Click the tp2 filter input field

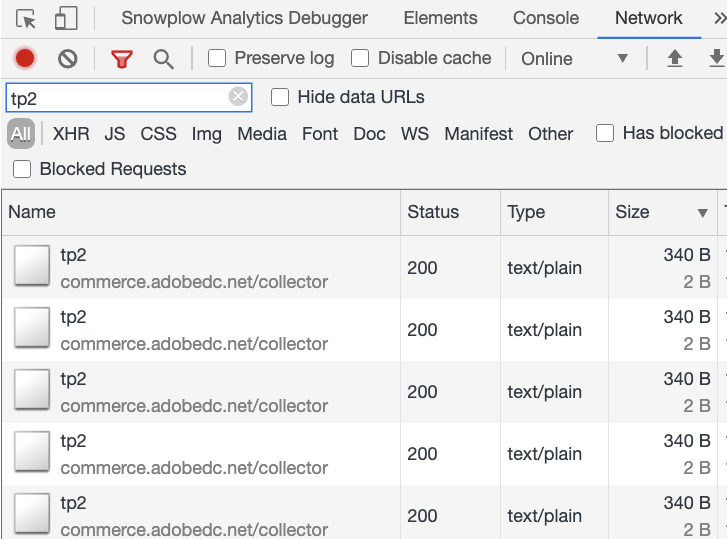[115, 97]
